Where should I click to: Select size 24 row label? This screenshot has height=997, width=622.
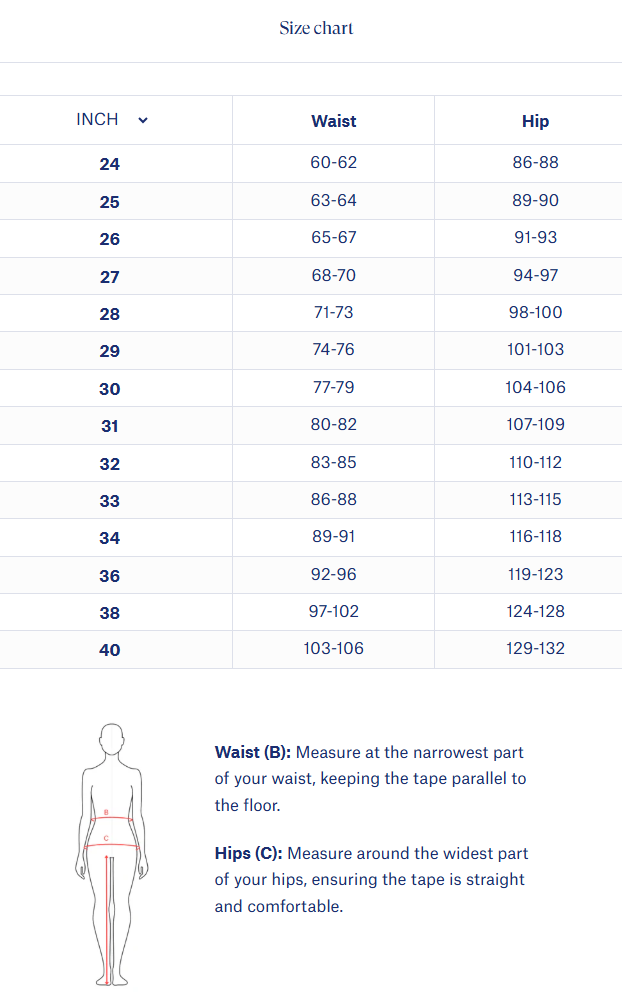point(110,164)
